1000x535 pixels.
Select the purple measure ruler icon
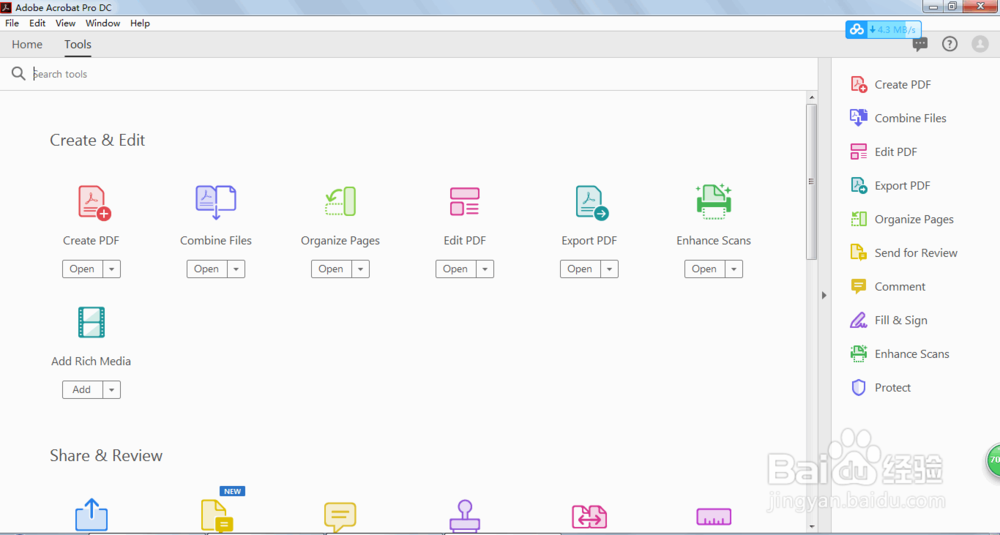[714, 517]
